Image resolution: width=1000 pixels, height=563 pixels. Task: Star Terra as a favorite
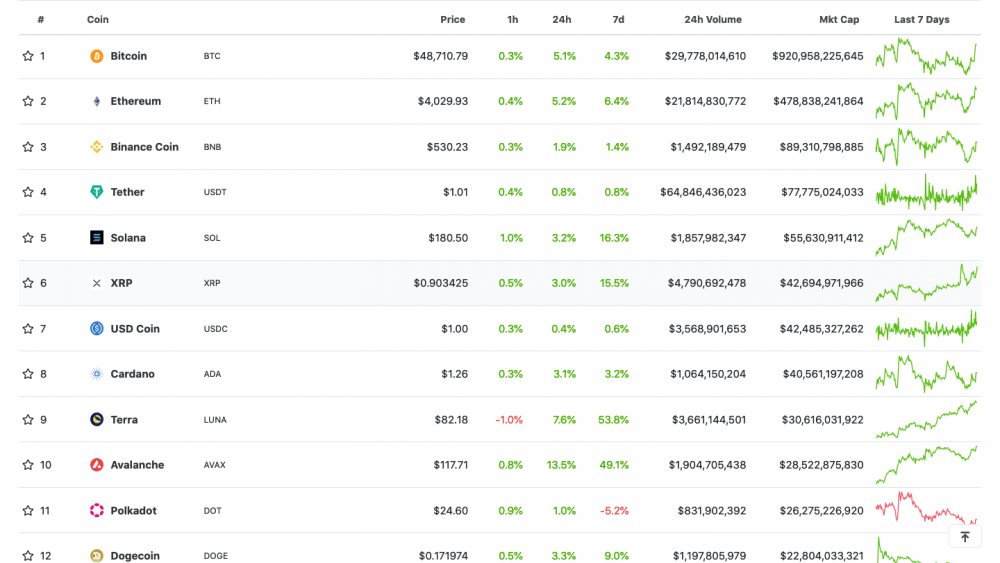point(28,420)
